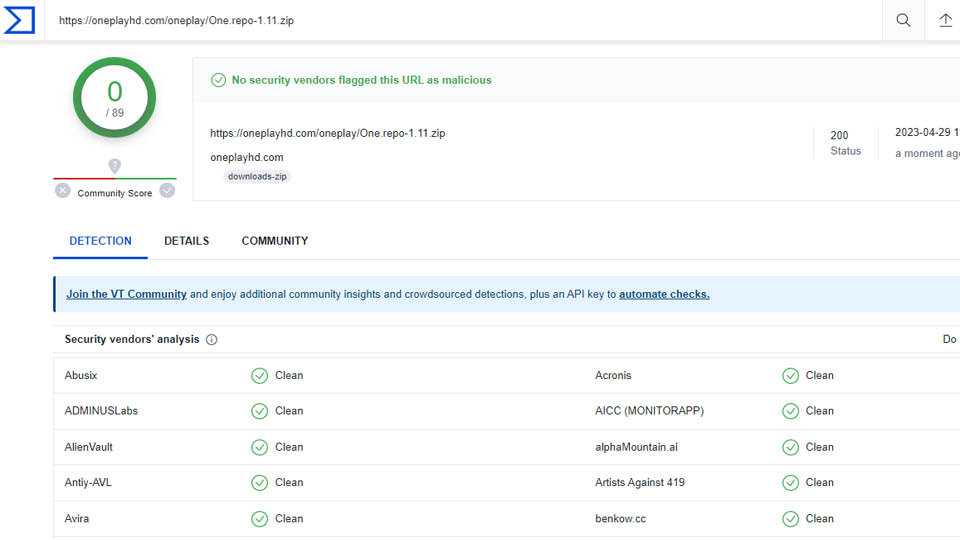Image resolution: width=960 pixels, height=540 pixels.
Task: Click Avira vendor name
Action: (x=77, y=519)
